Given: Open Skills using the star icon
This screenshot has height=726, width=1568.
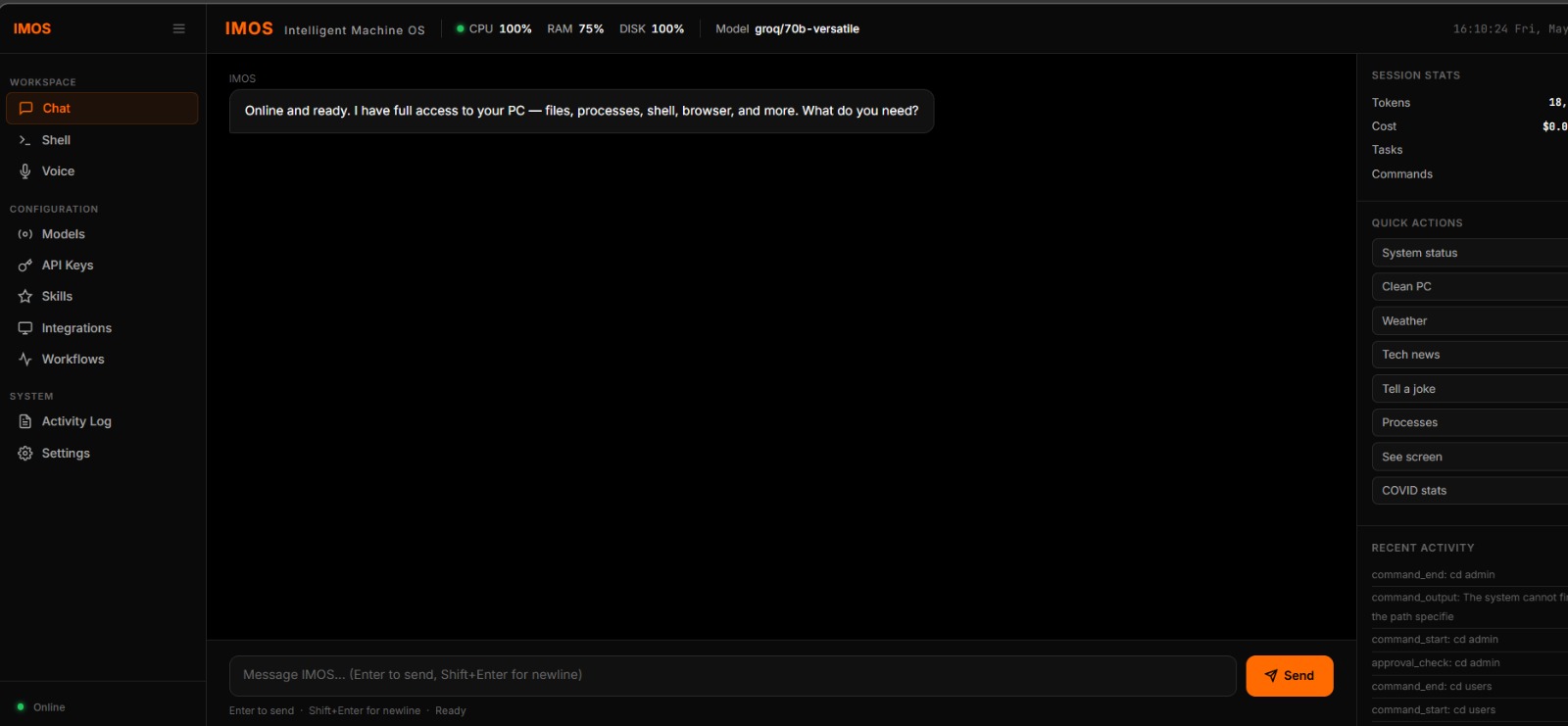Looking at the screenshot, I should pyautogui.click(x=25, y=297).
